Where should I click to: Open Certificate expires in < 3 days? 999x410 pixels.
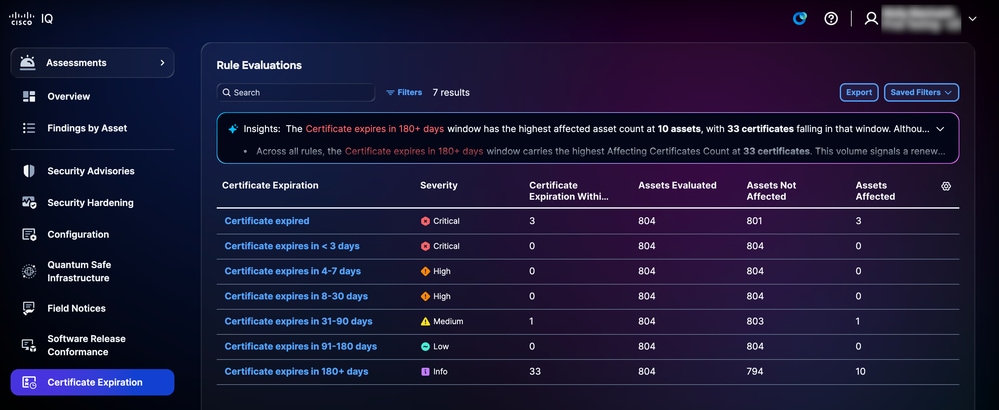point(292,246)
